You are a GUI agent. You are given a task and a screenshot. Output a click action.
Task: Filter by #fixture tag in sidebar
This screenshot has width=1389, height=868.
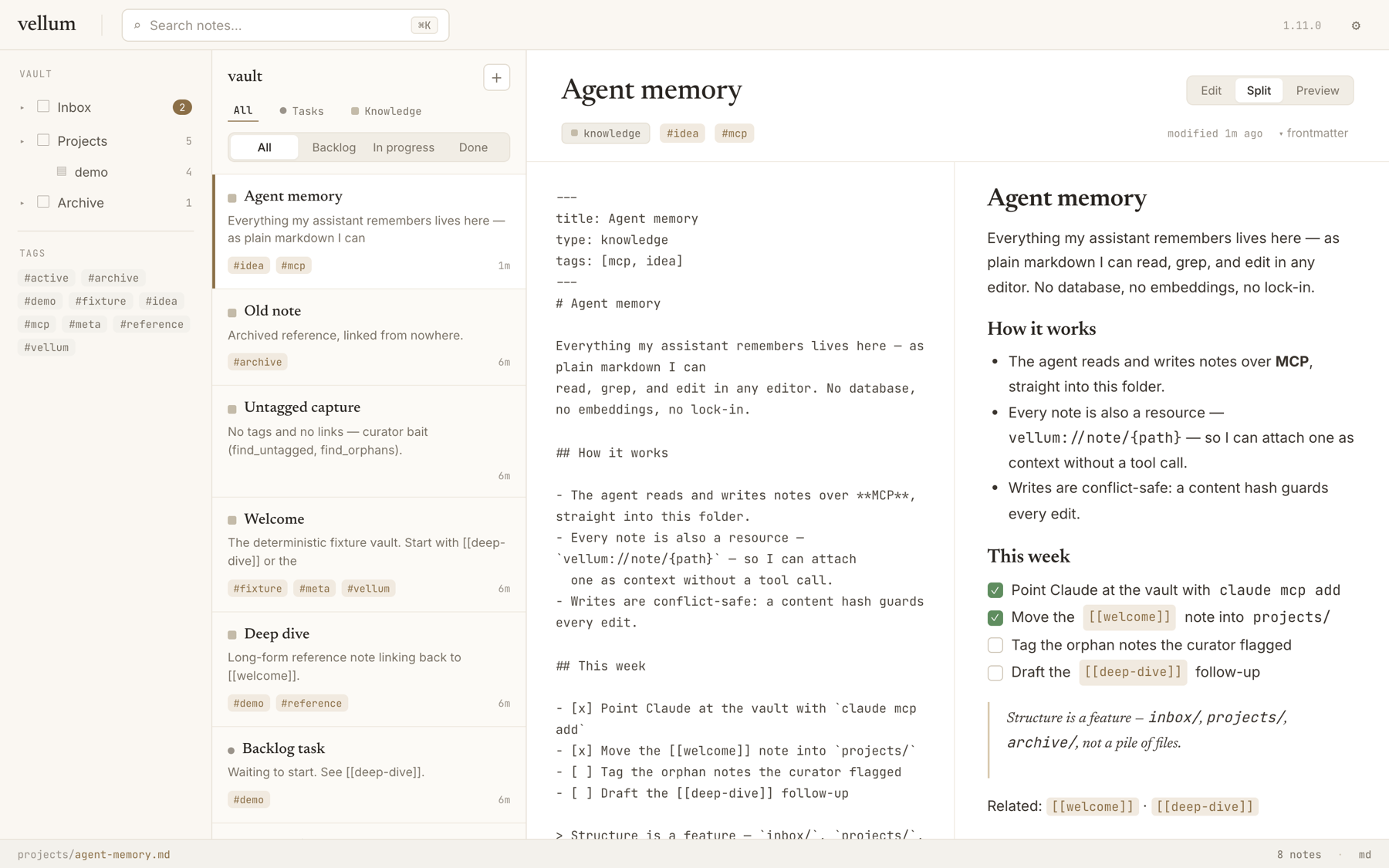100,301
